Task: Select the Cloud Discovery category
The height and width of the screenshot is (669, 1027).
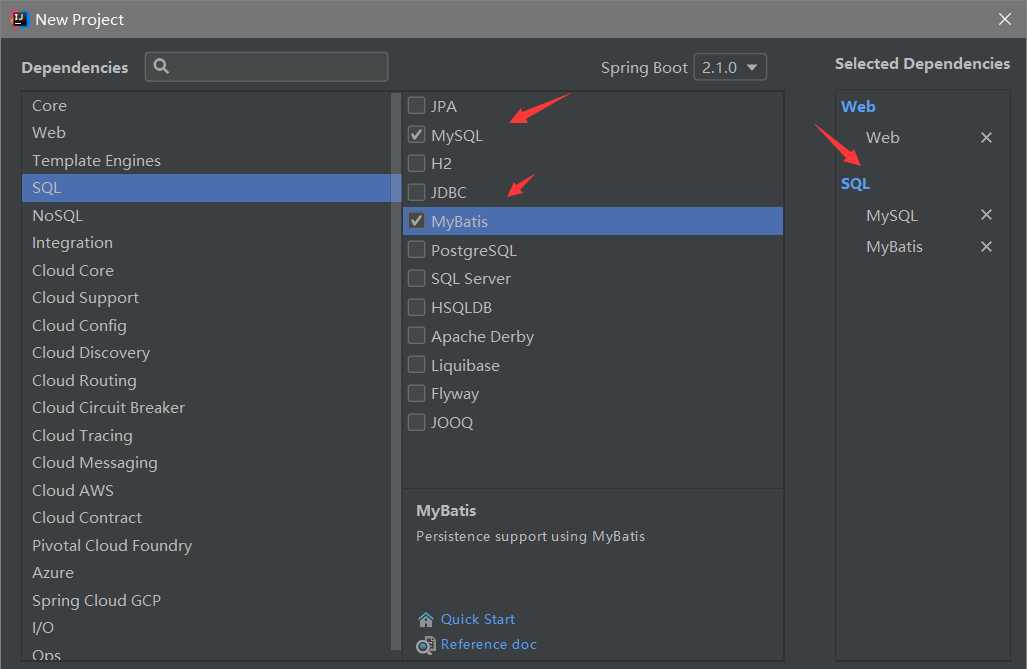Action: pos(206,353)
